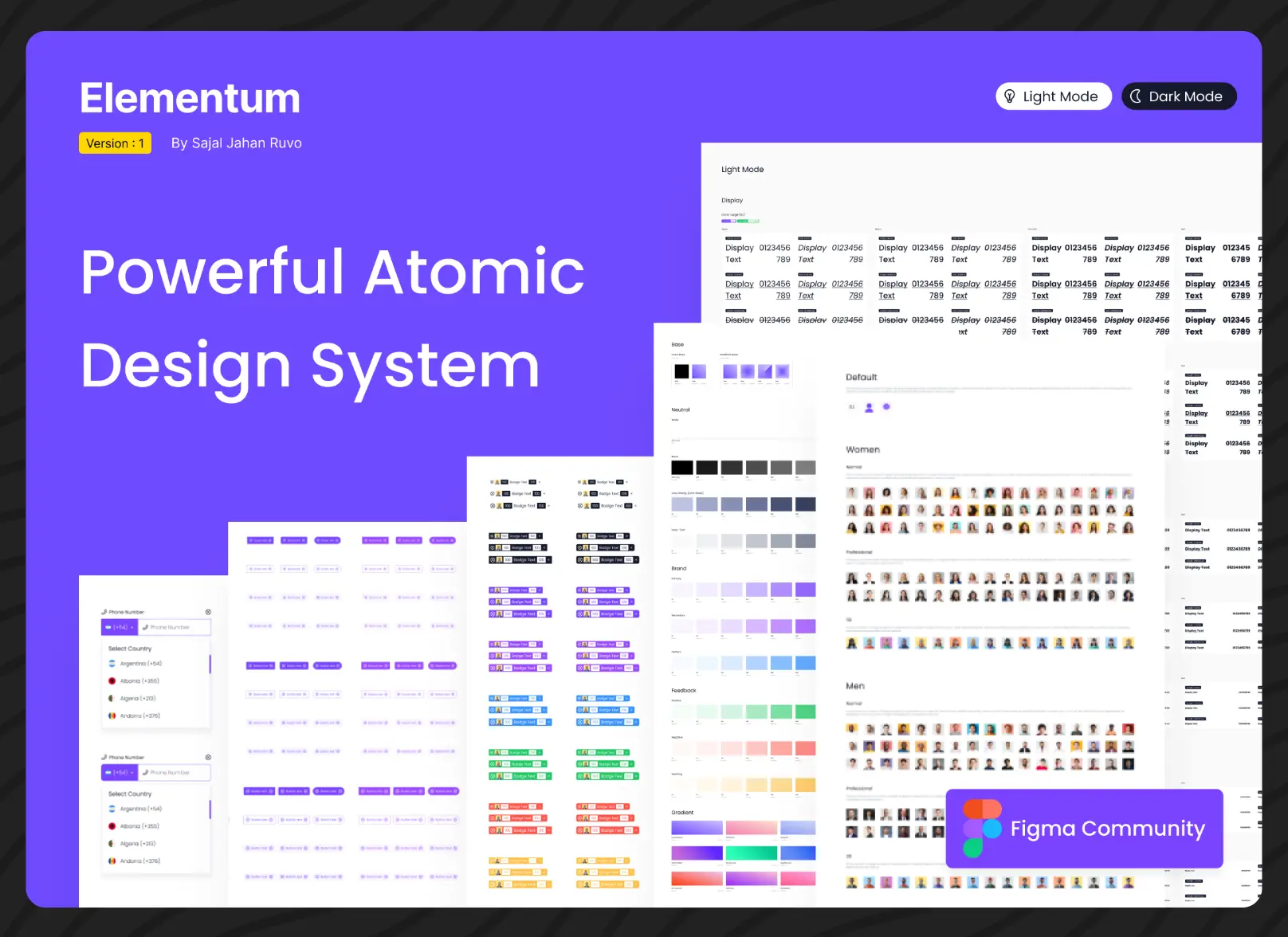Choose Algeria (+213) in the upper country list
This screenshot has width=1288, height=937.
(x=138, y=699)
